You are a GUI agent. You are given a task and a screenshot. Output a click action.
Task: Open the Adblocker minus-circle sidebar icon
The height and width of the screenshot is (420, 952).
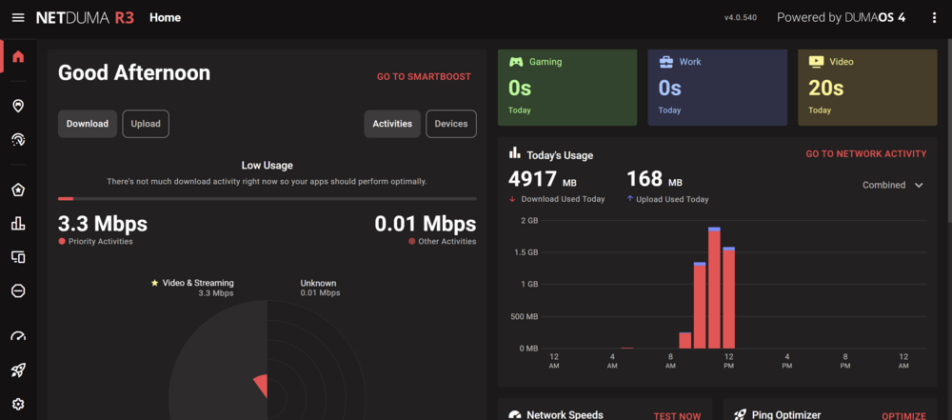pyautogui.click(x=18, y=291)
